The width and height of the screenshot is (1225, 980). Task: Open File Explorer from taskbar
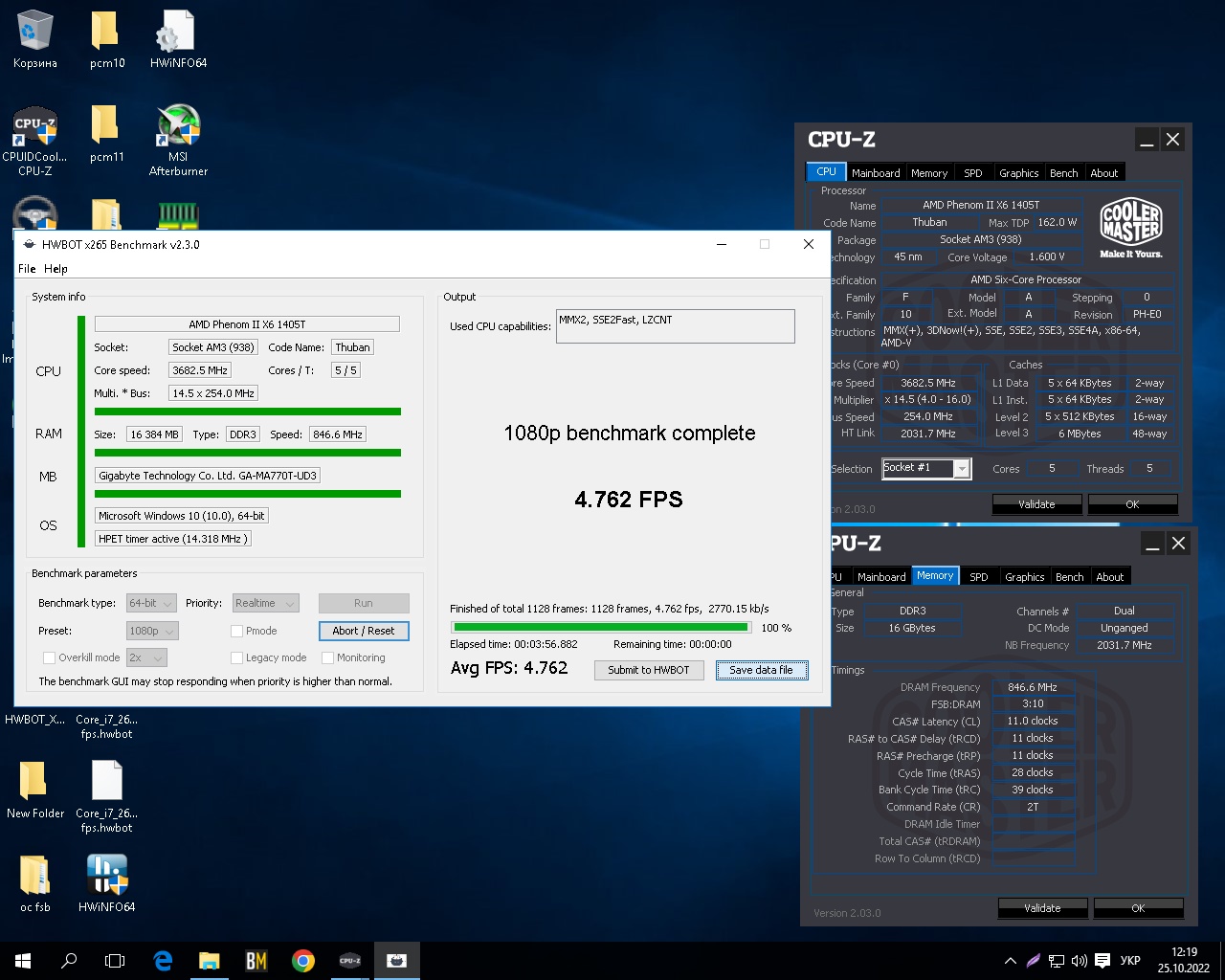tap(209, 961)
